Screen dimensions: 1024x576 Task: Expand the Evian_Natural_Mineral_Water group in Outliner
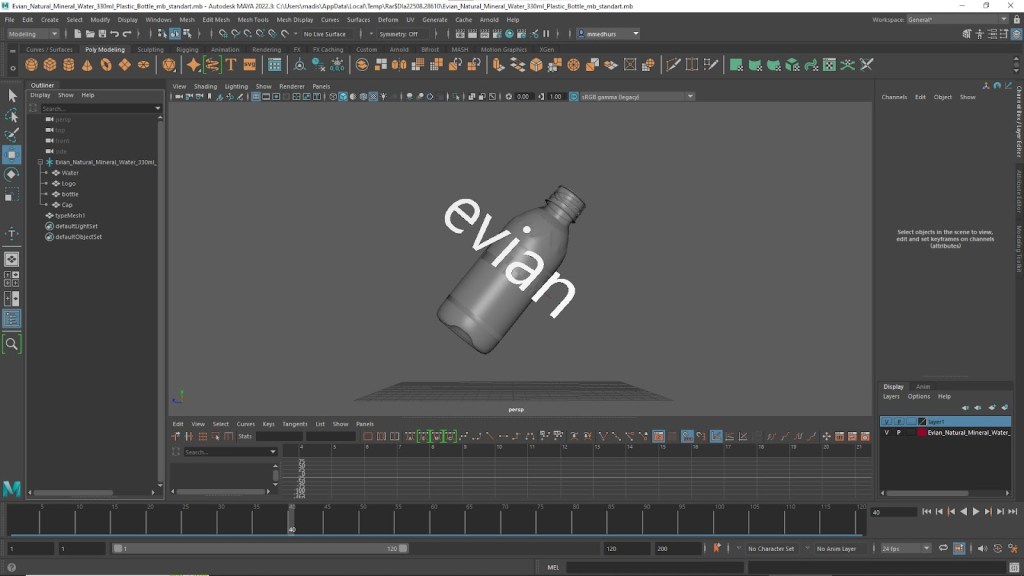(x=40, y=161)
